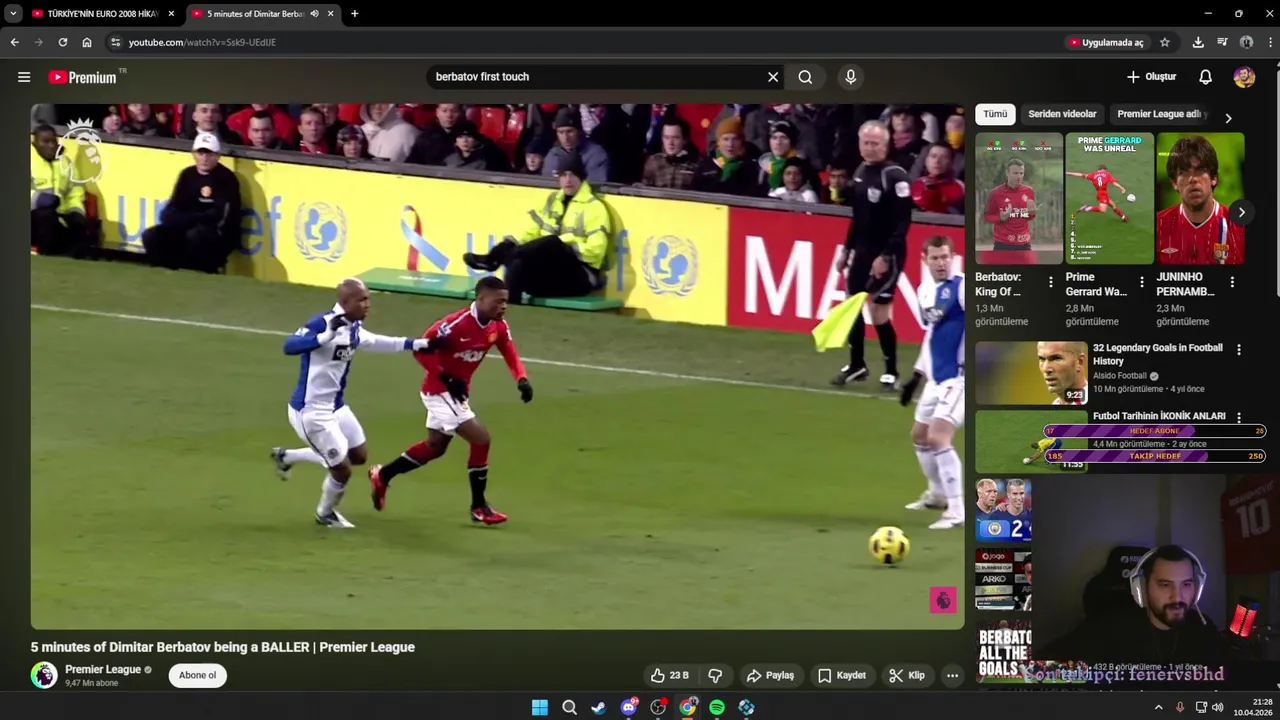1280x720 pixels.
Task: Open Berbatov: King Of short thumbnail
Action: click(x=1019, y=198)
